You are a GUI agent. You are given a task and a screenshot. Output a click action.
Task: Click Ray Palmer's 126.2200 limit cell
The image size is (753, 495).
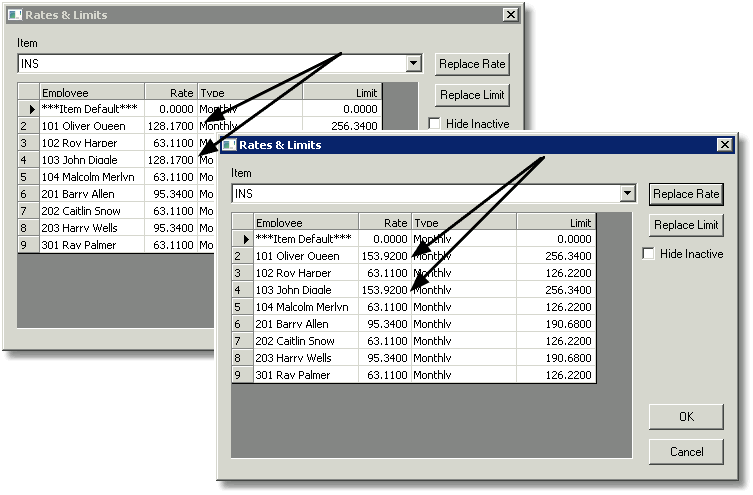[556, 375]
